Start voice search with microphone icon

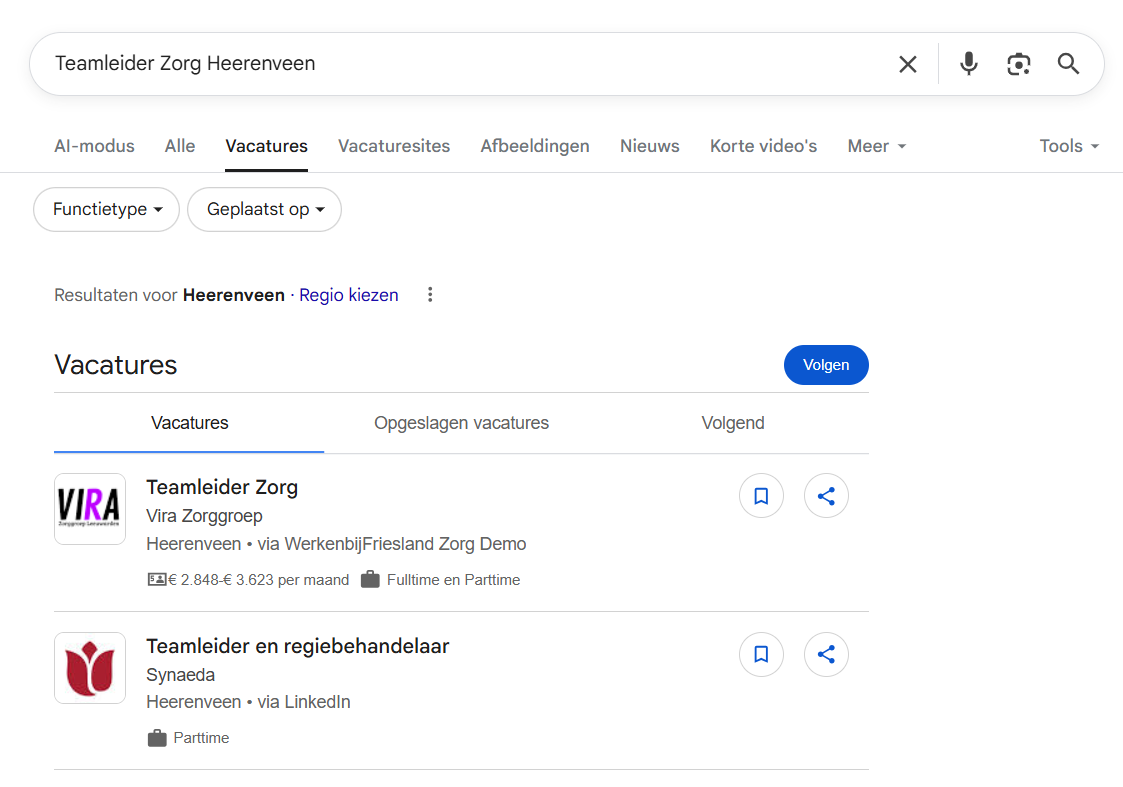point(968,64)
